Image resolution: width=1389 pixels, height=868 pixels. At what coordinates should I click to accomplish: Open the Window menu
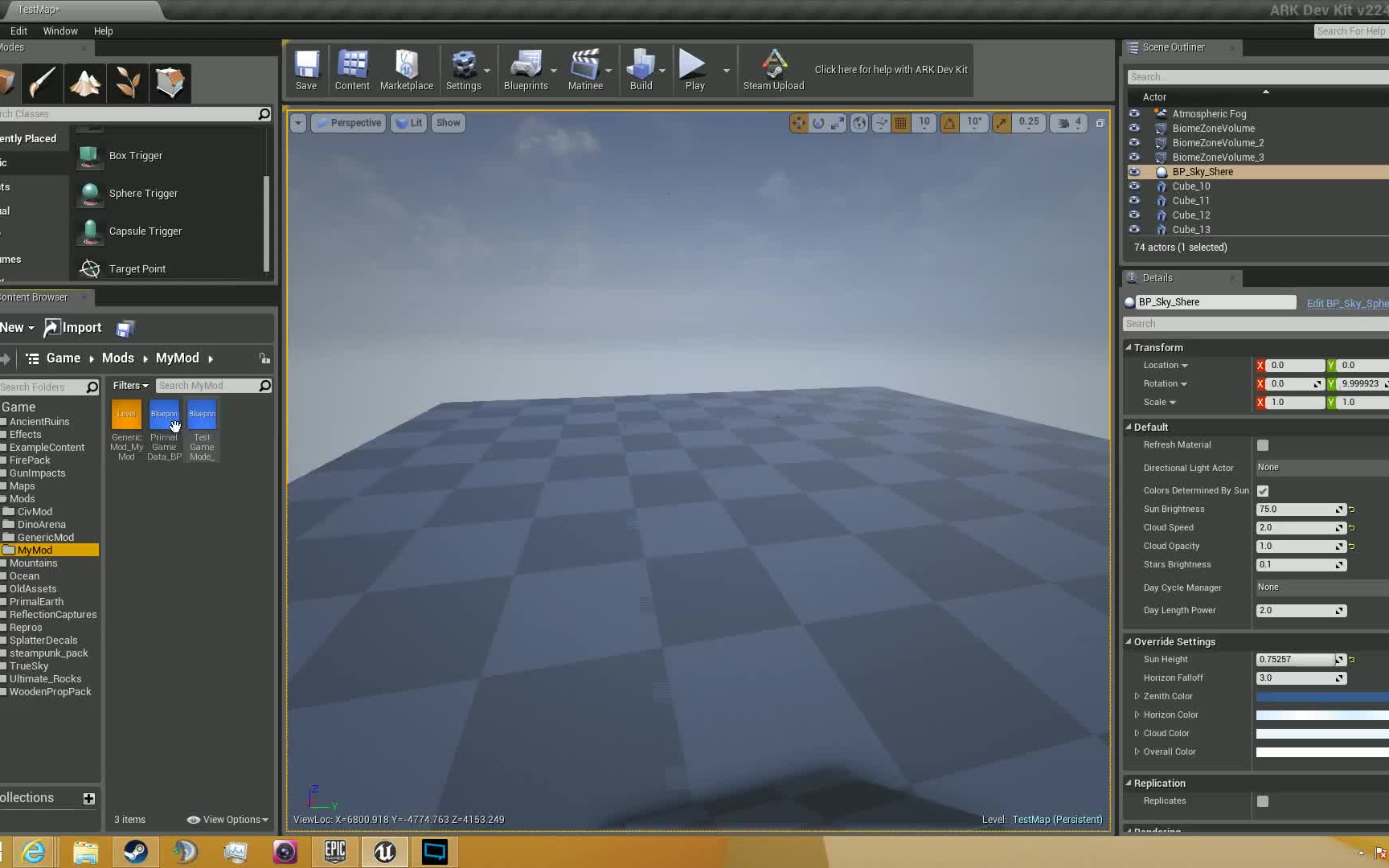pyautogui.click(x=60, y=31)
